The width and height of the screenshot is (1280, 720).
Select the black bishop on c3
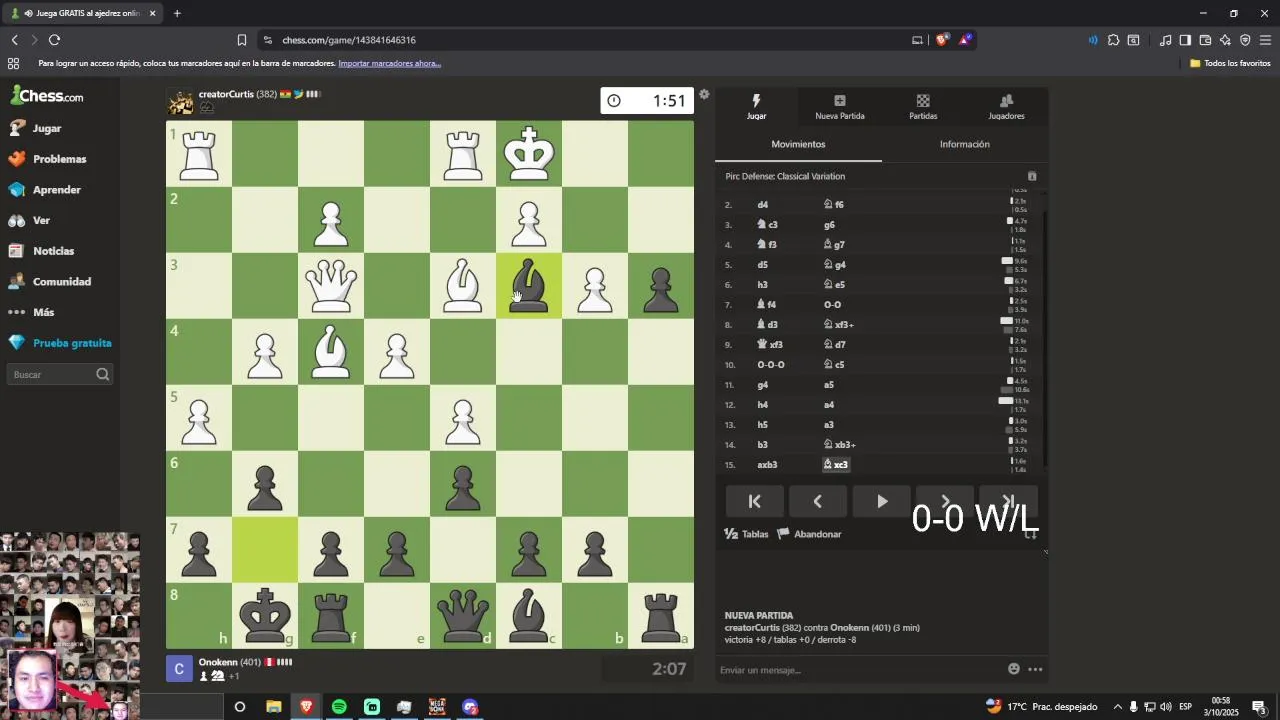coord(529,286)
